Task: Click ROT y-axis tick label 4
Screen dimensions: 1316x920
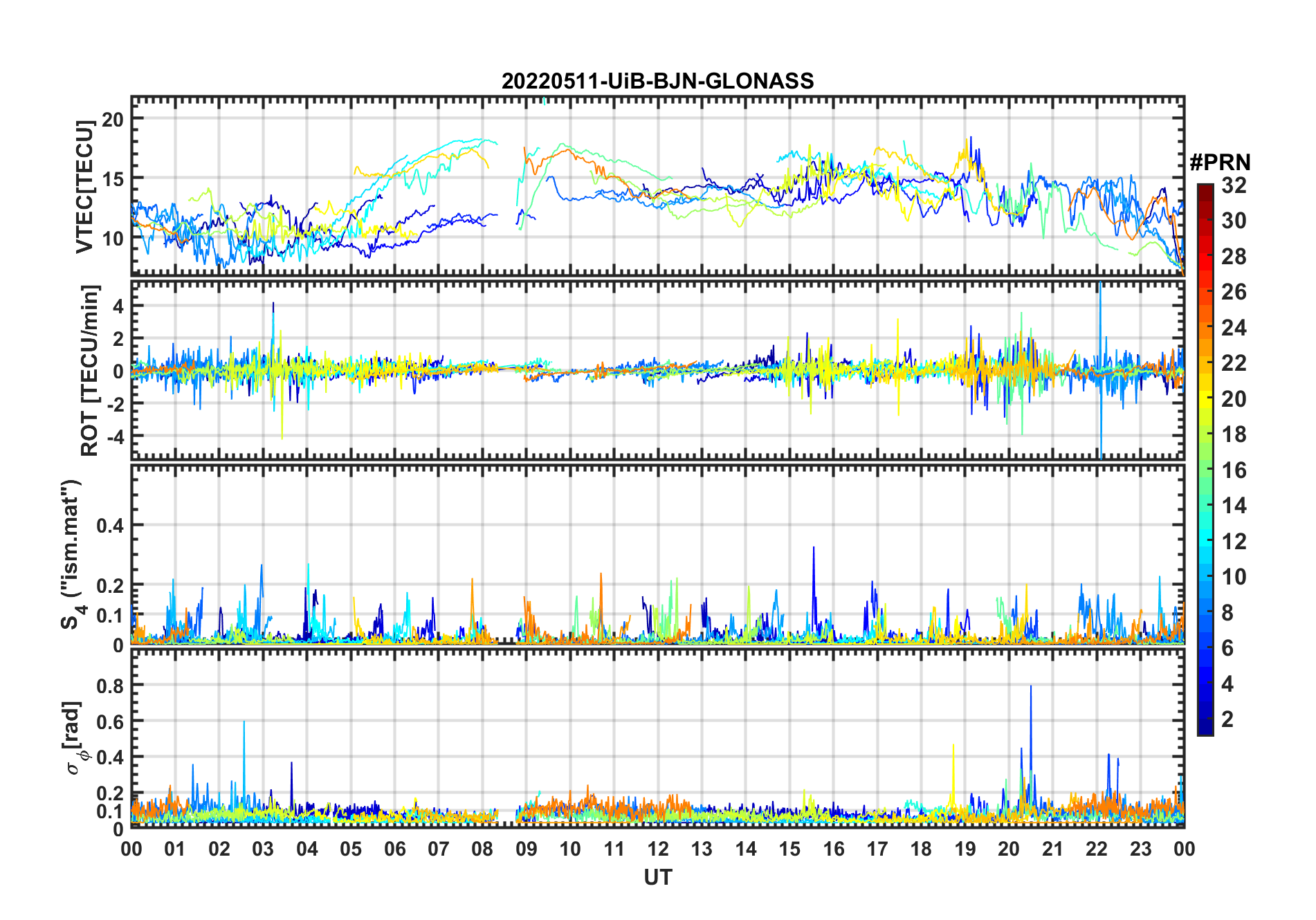Action: pyautogui.click(x=118, y=306)
